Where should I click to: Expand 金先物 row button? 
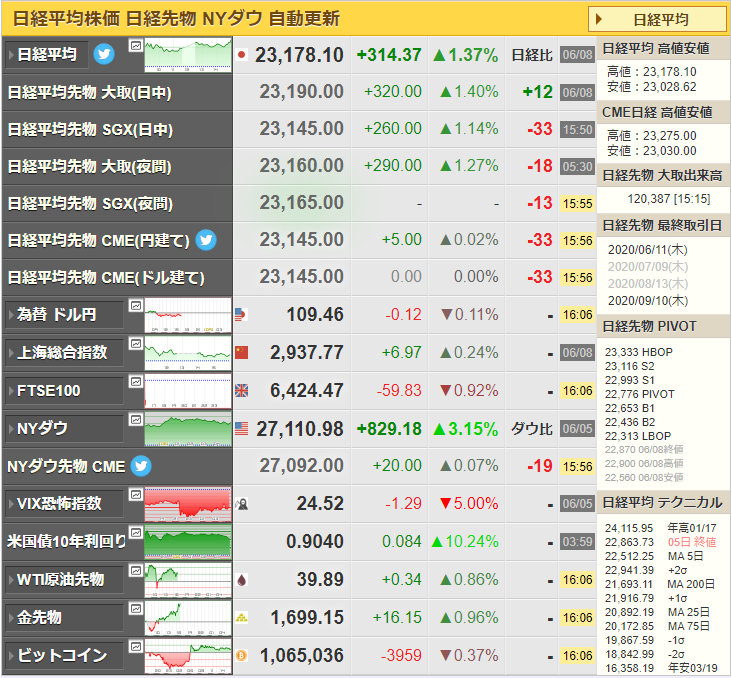[64, 617]
